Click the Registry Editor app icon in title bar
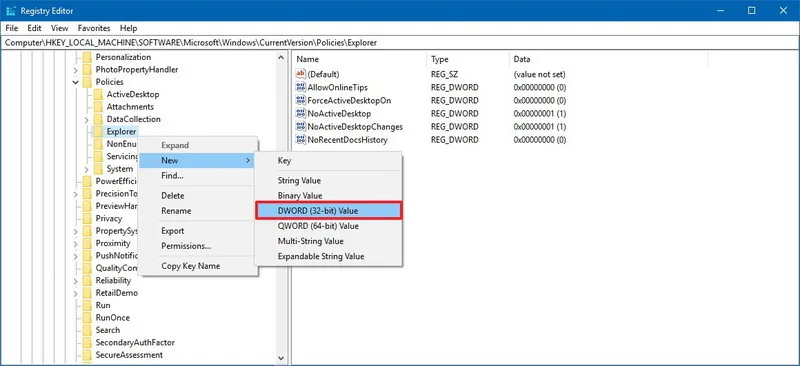This screenshot has width=800, height=366. (x=10, y=10)
